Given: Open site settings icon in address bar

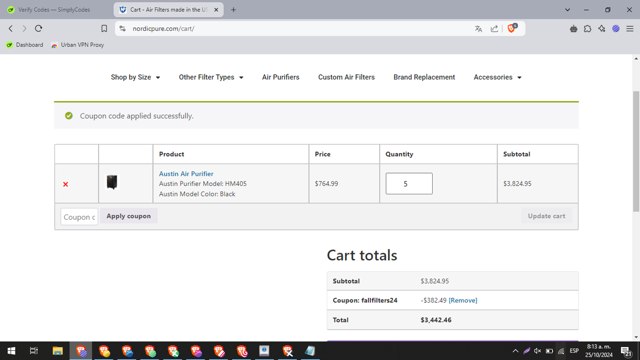Looking at the screenshot, I should point(122,29).
